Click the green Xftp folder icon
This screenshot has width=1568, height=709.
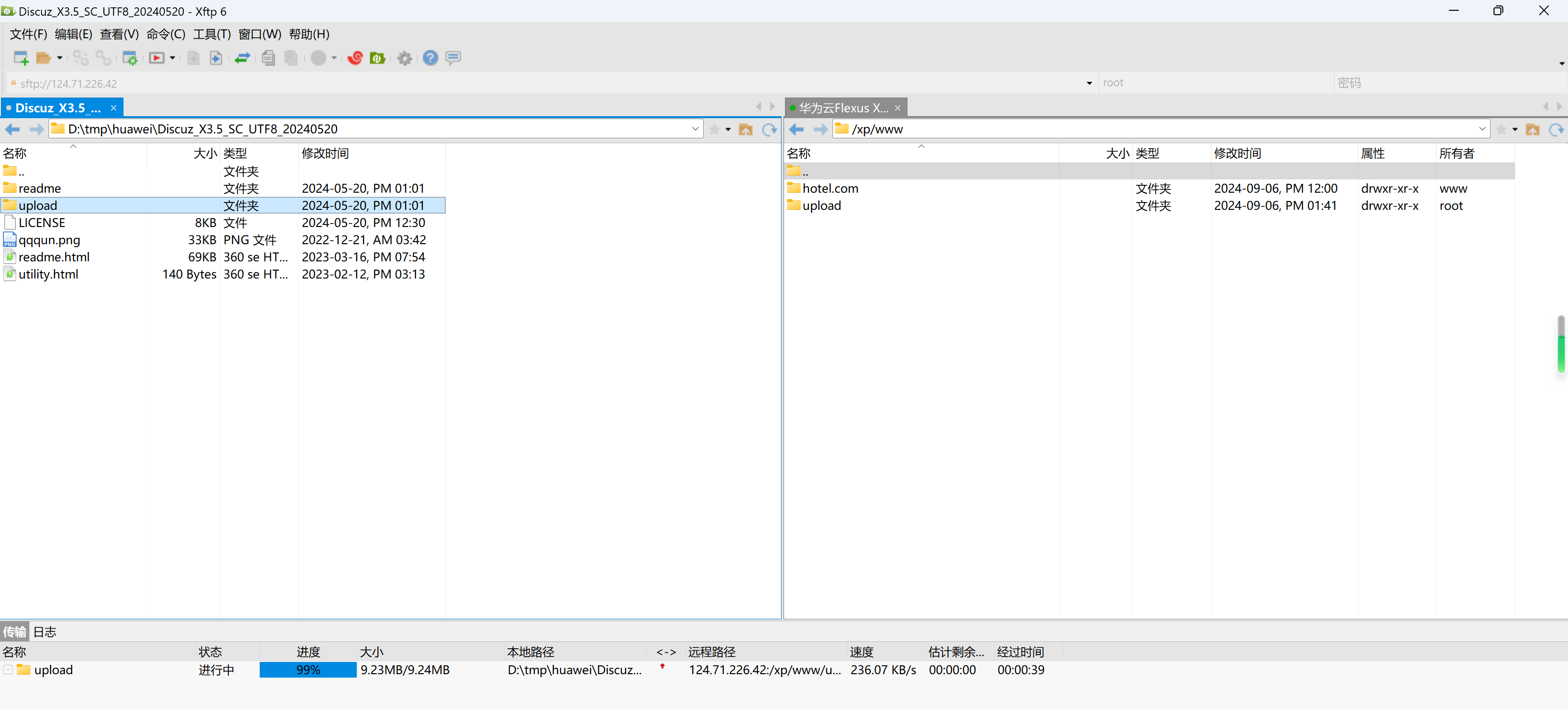[x=377, y=58]
